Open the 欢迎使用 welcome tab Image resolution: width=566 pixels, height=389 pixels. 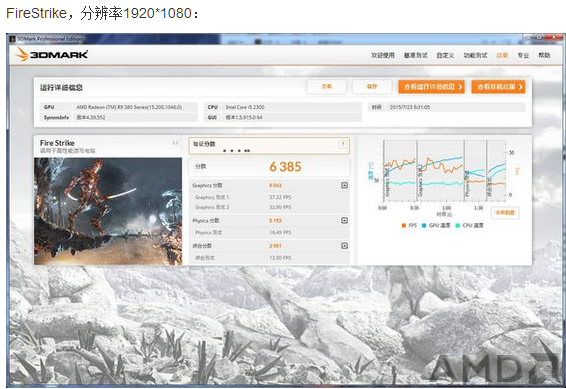383,55
